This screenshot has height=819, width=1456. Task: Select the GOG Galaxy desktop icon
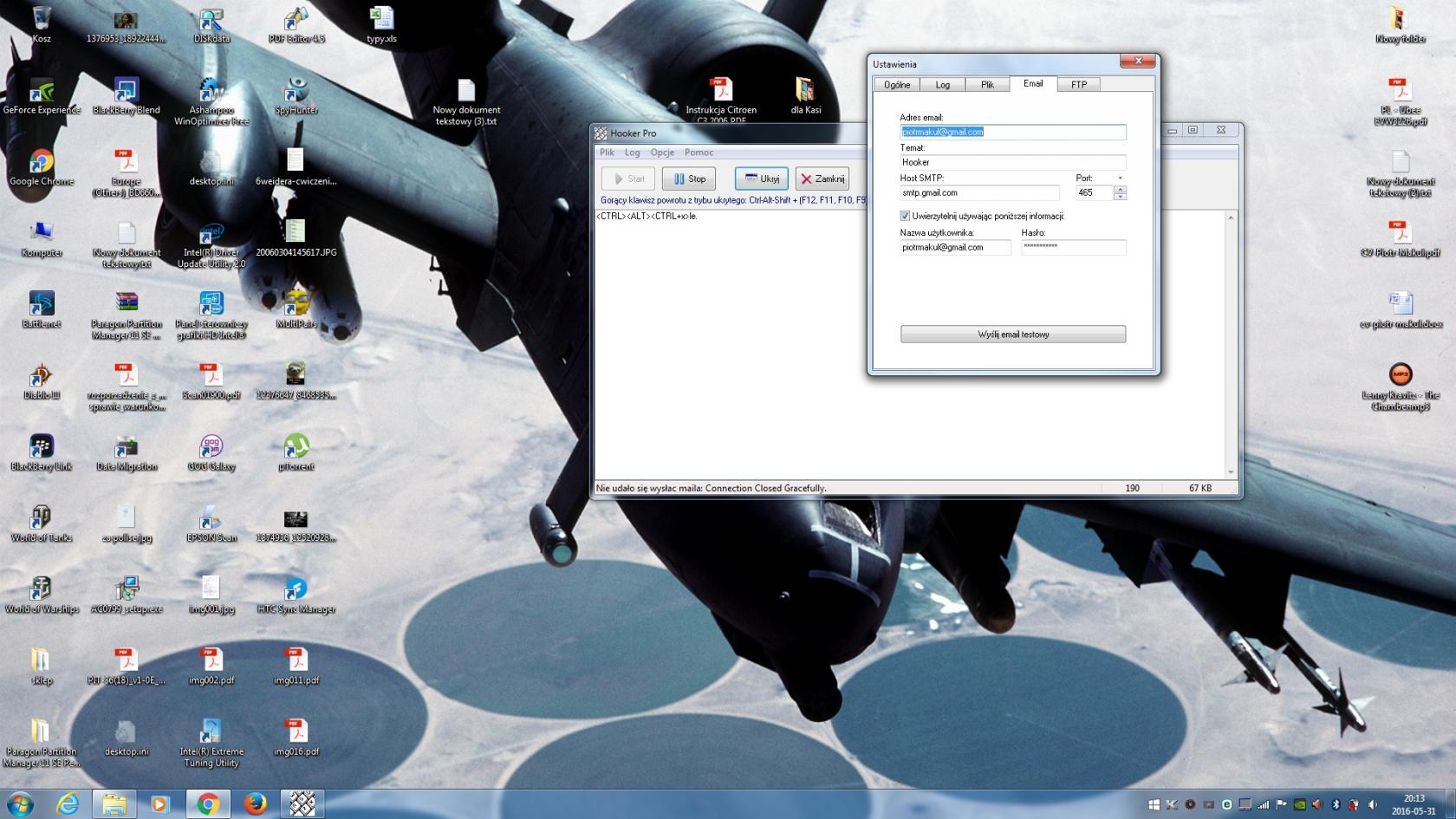click(x=211, y=452)
